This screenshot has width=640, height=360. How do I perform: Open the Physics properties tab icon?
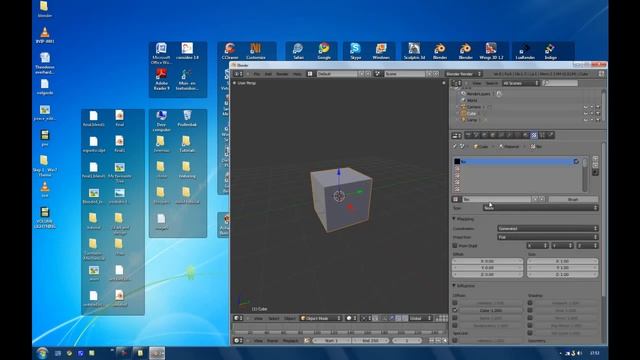[550, 136]
